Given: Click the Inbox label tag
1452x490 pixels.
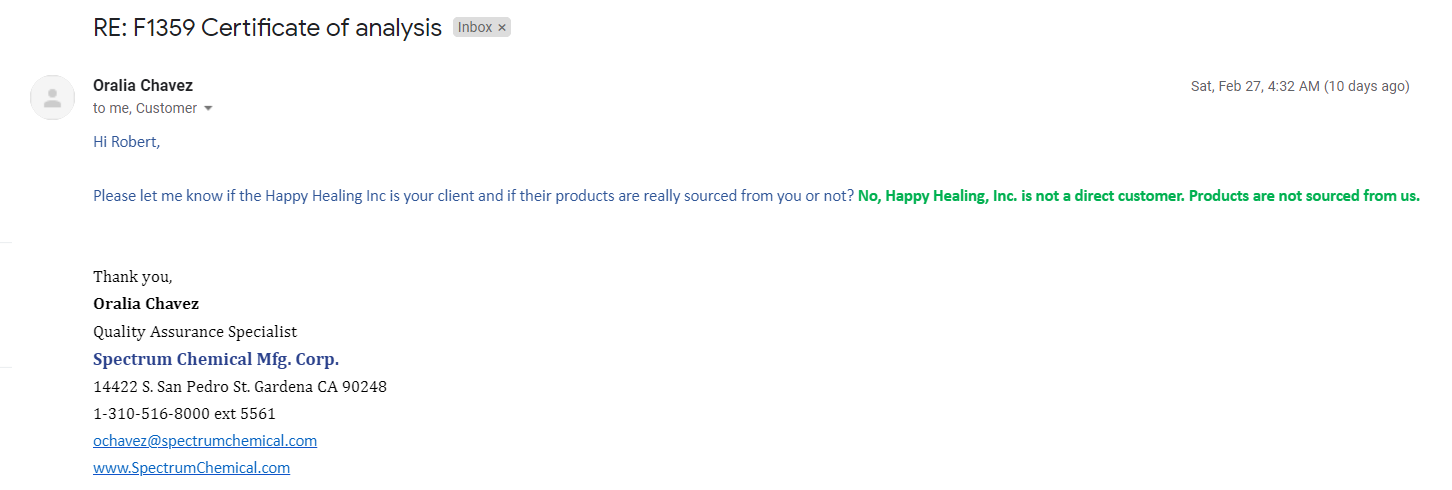Looking at the screenshot, I should 475,28.
